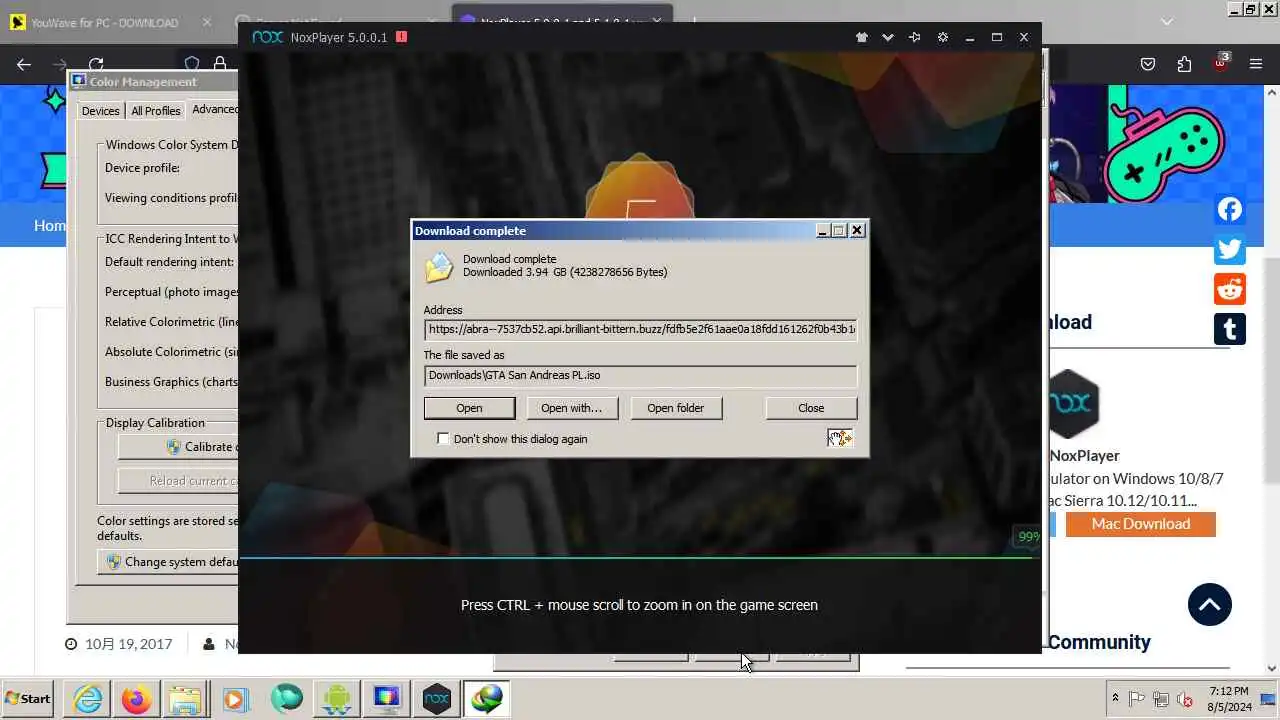Click NoxPlayer link text on webpage
The height and width of the screenshot is (720, 1280).
pyautogui.click(x=1084, y=456)
